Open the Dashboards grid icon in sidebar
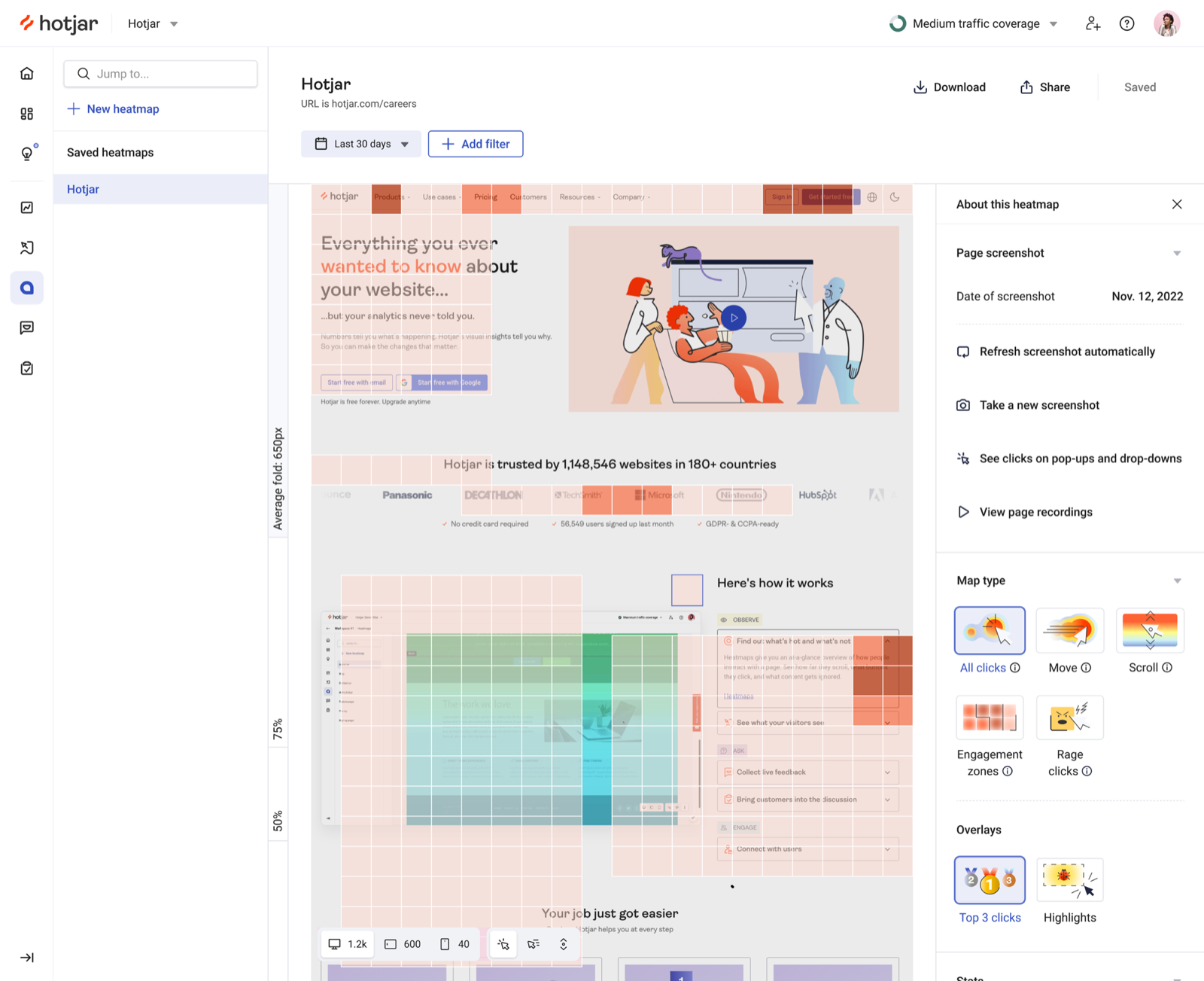This screenshot has height=981, width=1204. click(27, 114)
